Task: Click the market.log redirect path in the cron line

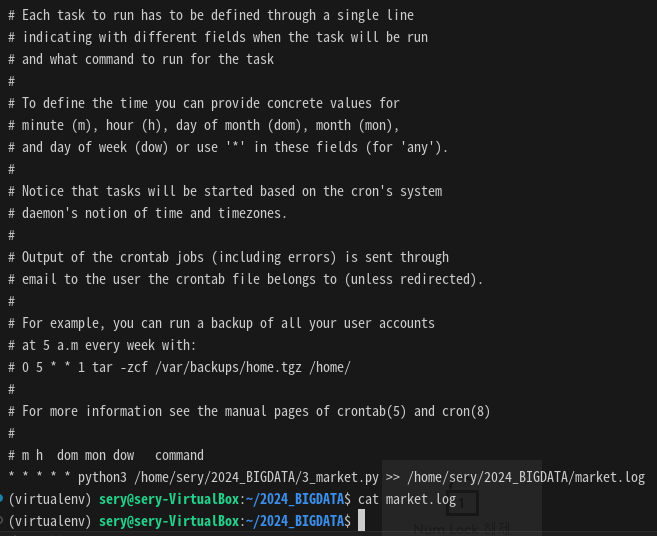Action: [526, 477]
